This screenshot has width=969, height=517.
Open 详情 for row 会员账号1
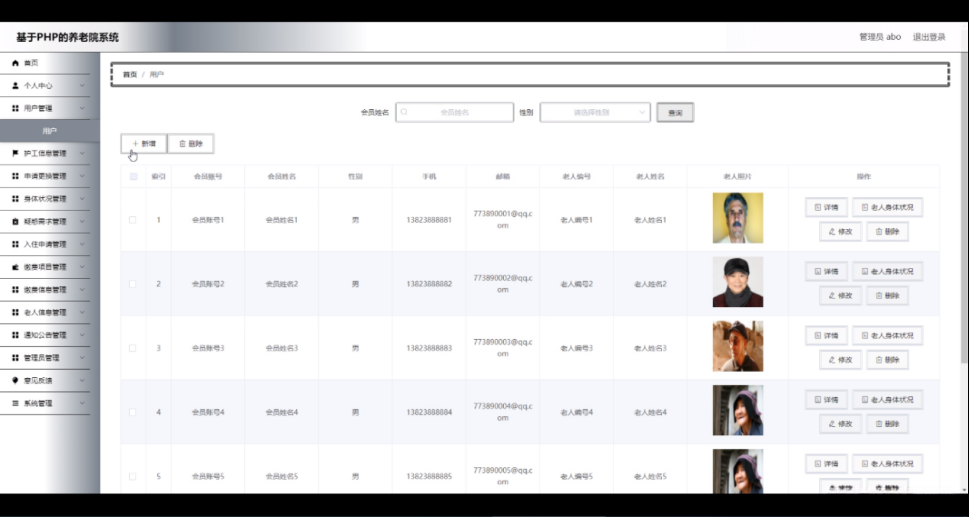click(826, 208)
